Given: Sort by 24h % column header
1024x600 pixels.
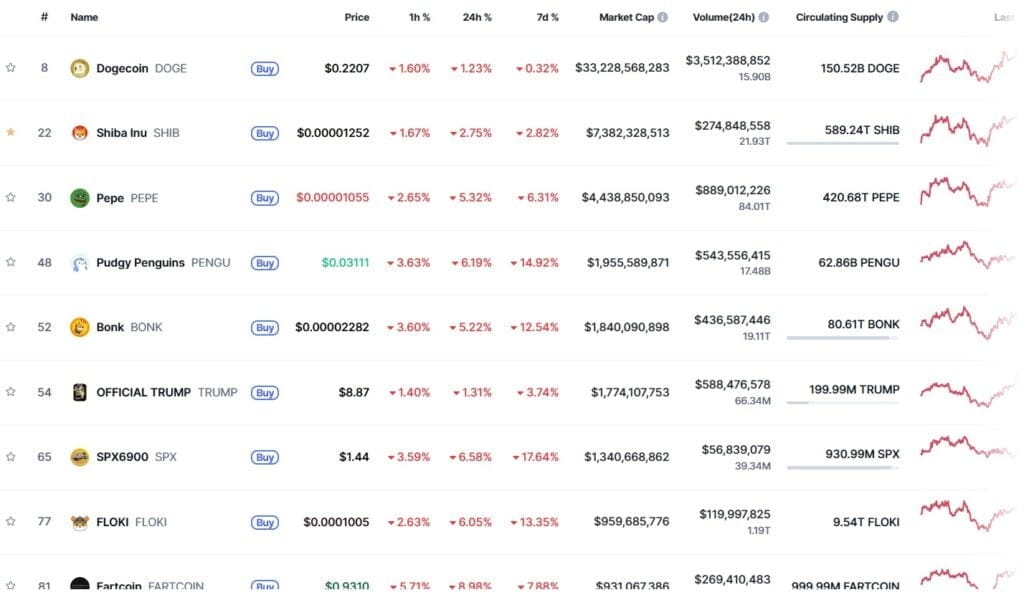Looking at the screenshot, I should (477, 17).
